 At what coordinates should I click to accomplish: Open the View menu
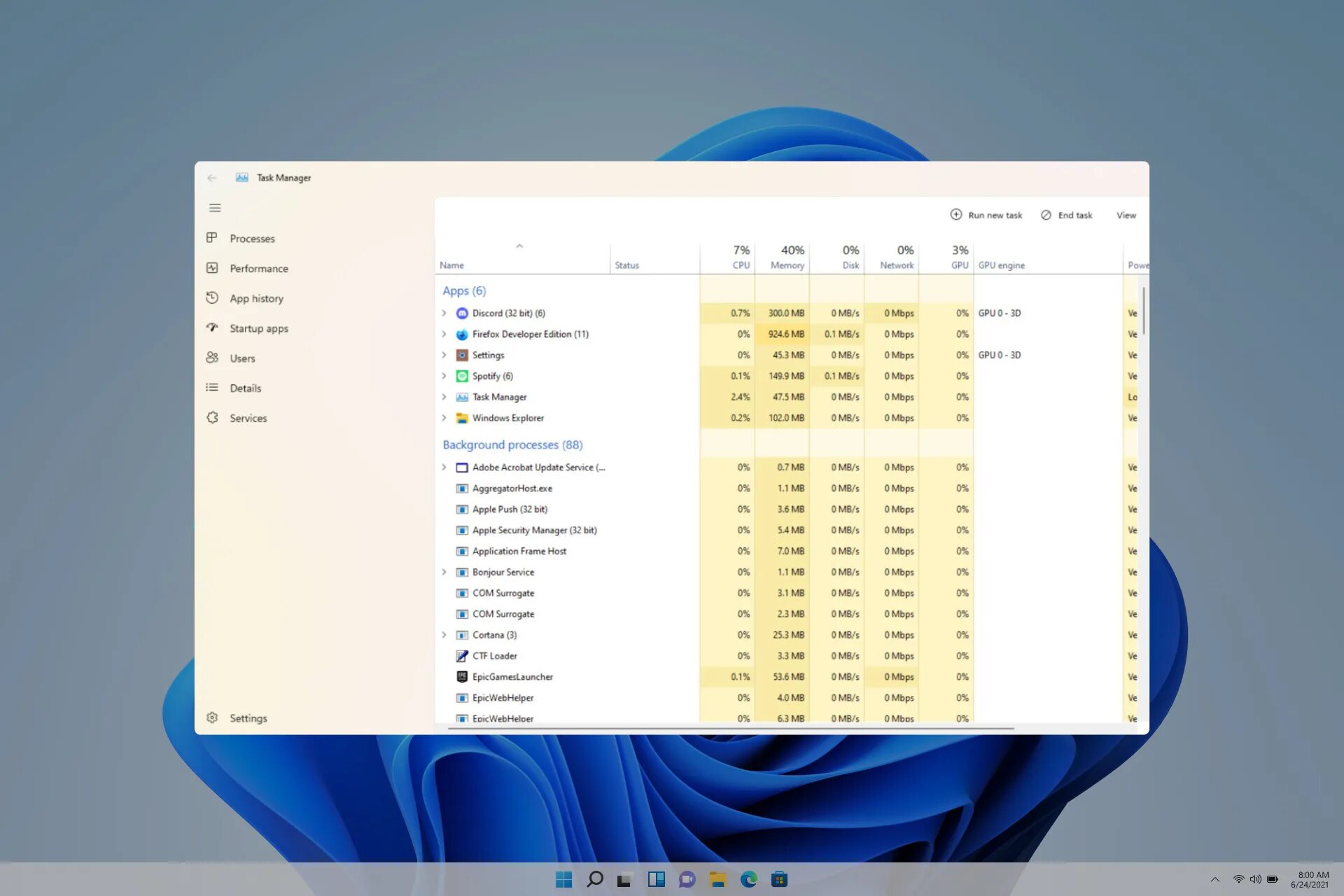pos(1126,215)
